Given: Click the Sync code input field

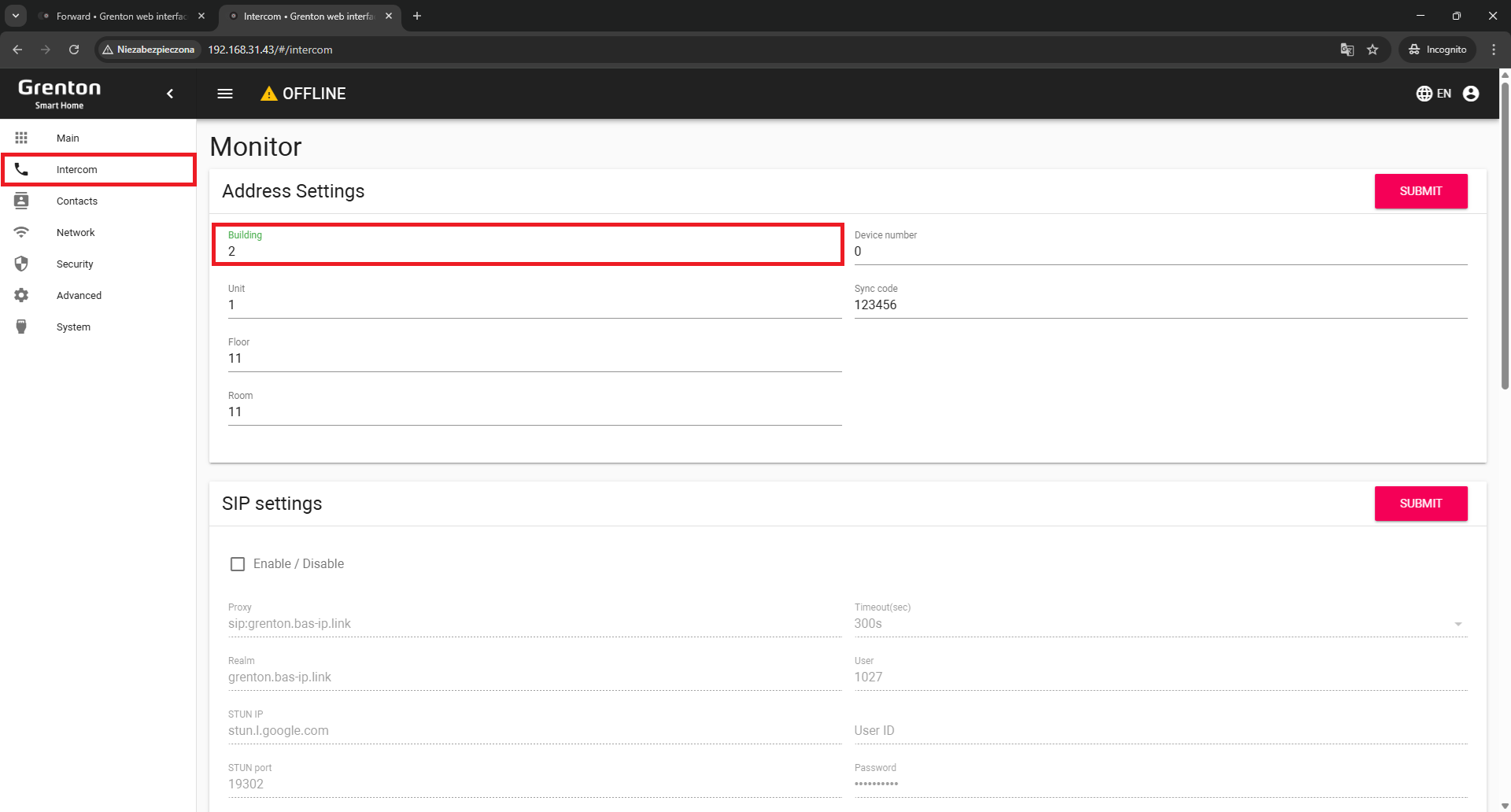Looking at the screenshot, I should pyautogui.click(x=1160, y=305).
